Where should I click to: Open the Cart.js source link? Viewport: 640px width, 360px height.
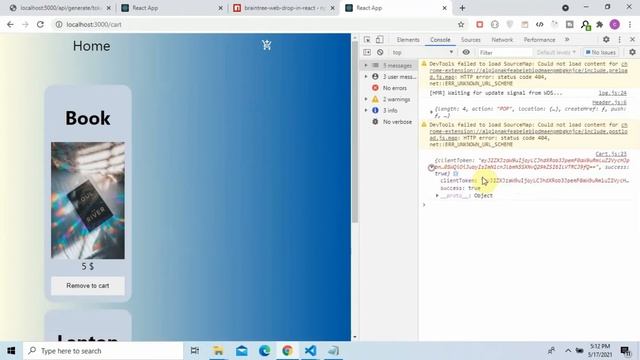[x=611, y=154]
